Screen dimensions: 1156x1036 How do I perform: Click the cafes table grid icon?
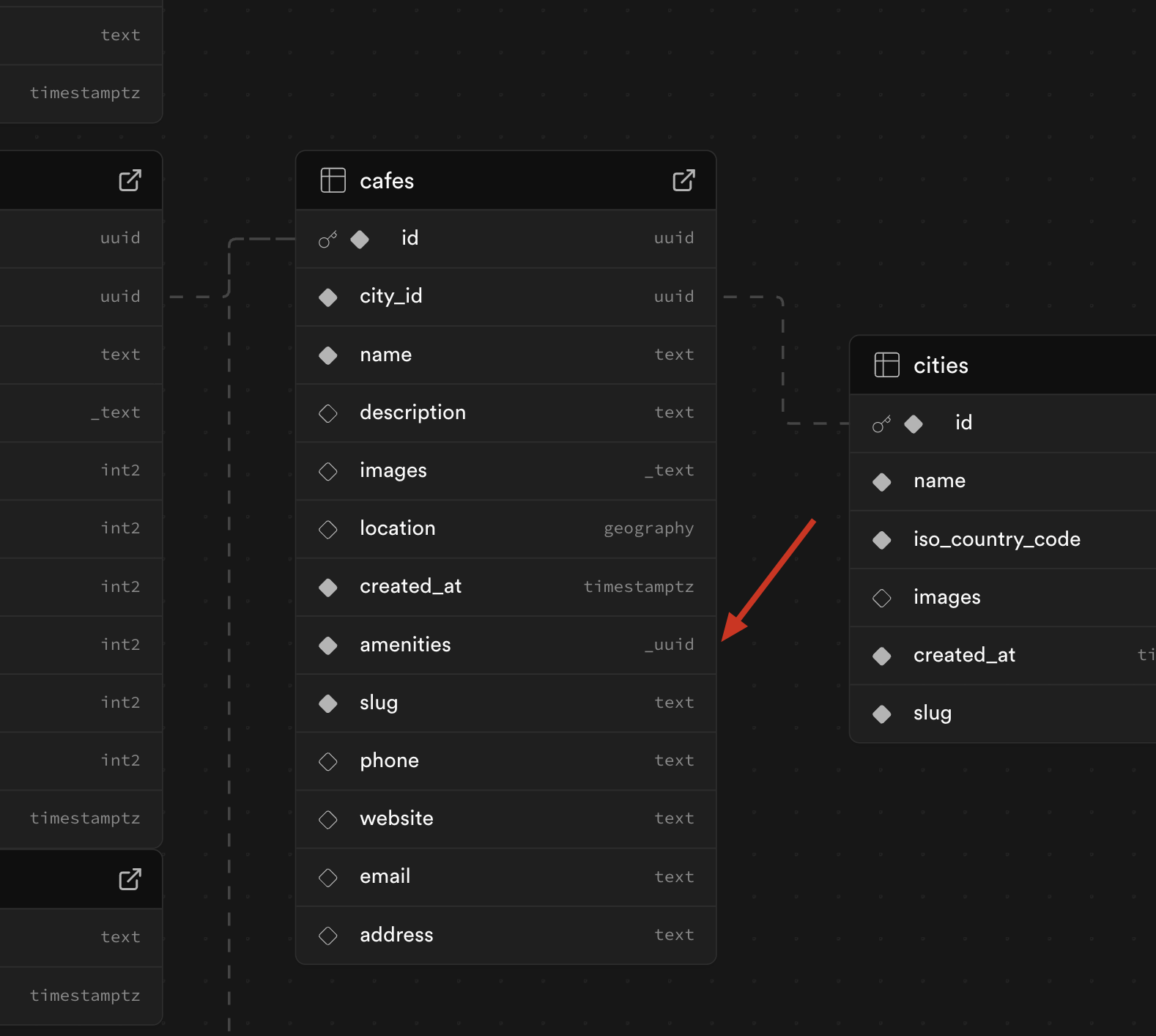click(333, 180)
